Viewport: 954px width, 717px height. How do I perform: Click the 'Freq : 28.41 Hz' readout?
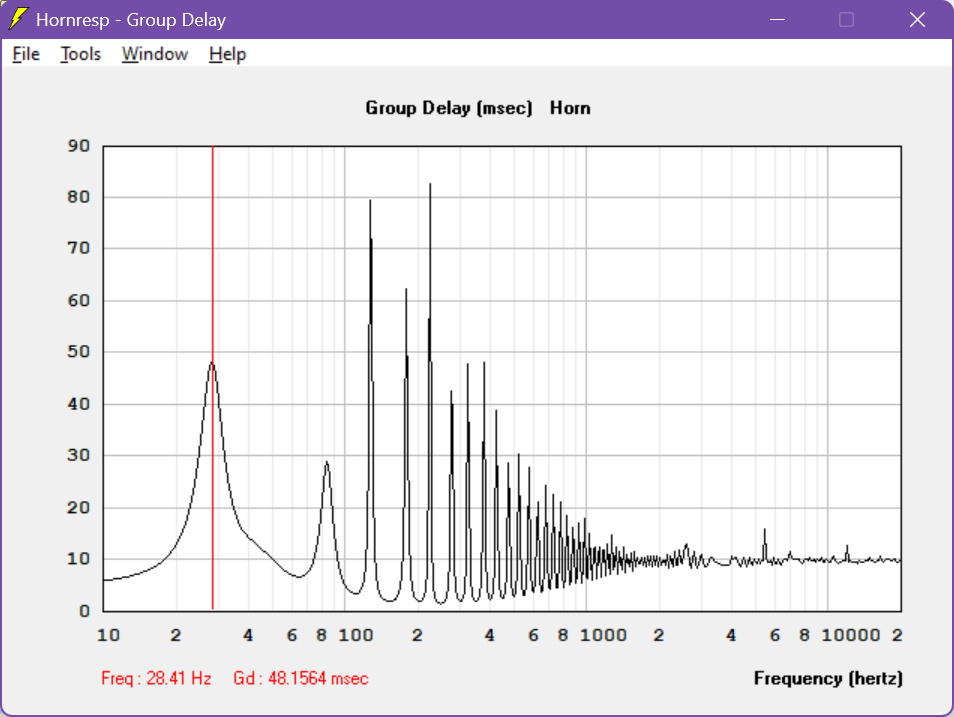point(156,678)
